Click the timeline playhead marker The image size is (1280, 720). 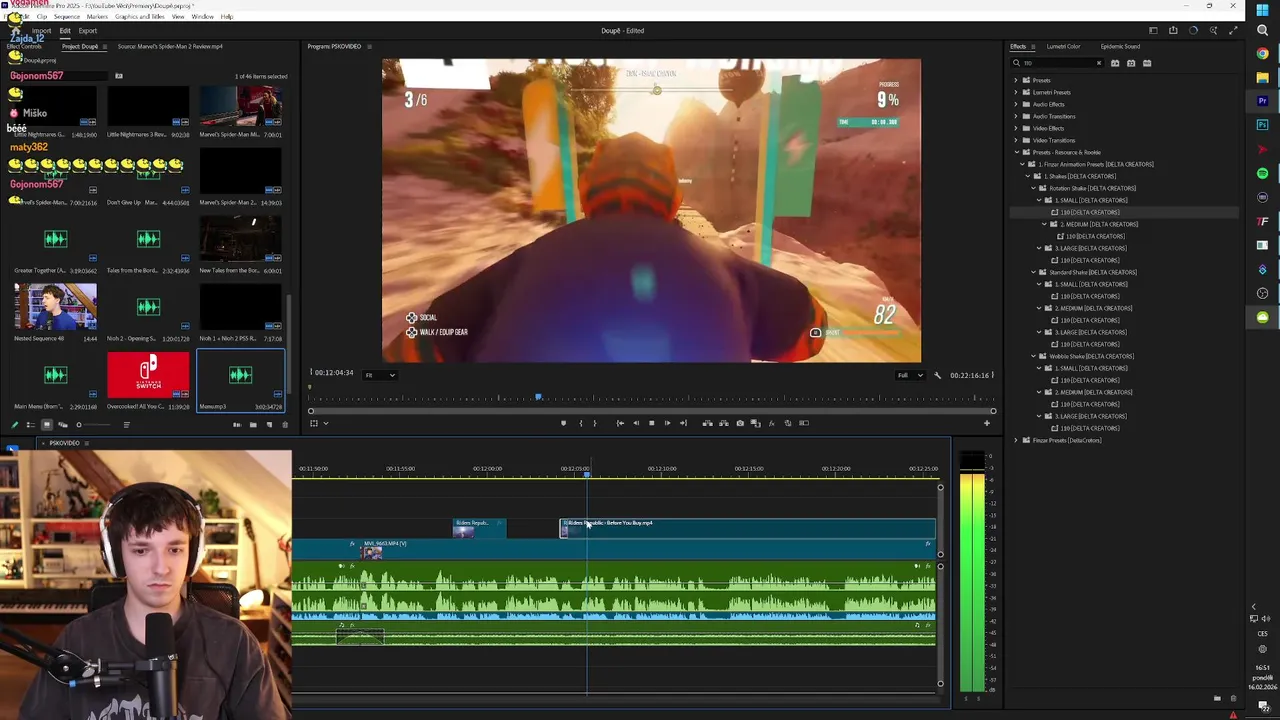[x=587, y=474]
